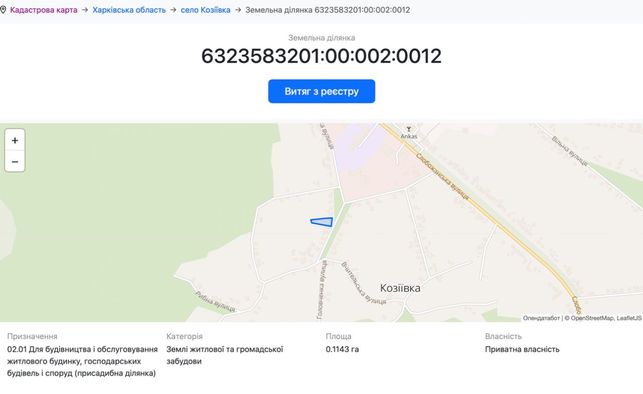This screenshot has width=643, height=394.
Task: Click the Козіївка village label on map
Action: (x=400, y=288)
